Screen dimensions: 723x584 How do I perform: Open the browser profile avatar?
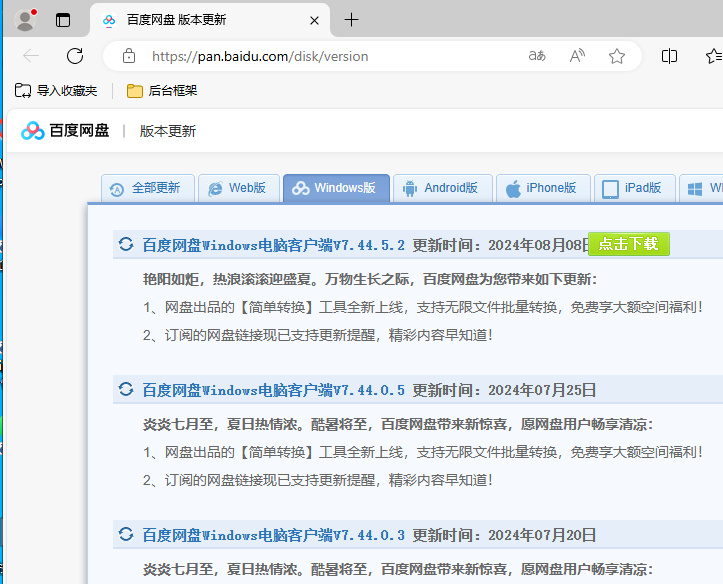tap(25, 20)
